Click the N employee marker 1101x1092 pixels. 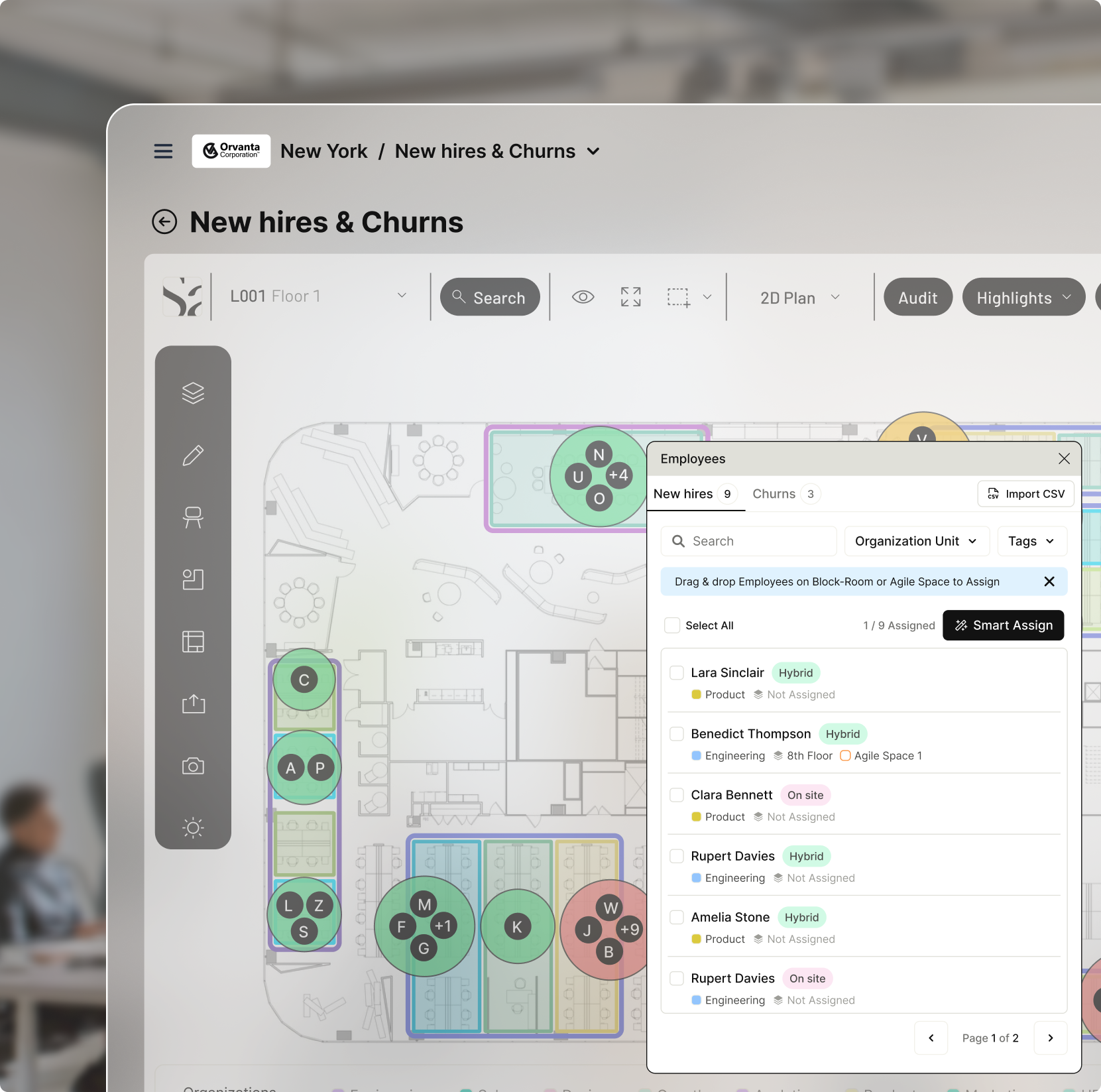(x=599, y=455)
